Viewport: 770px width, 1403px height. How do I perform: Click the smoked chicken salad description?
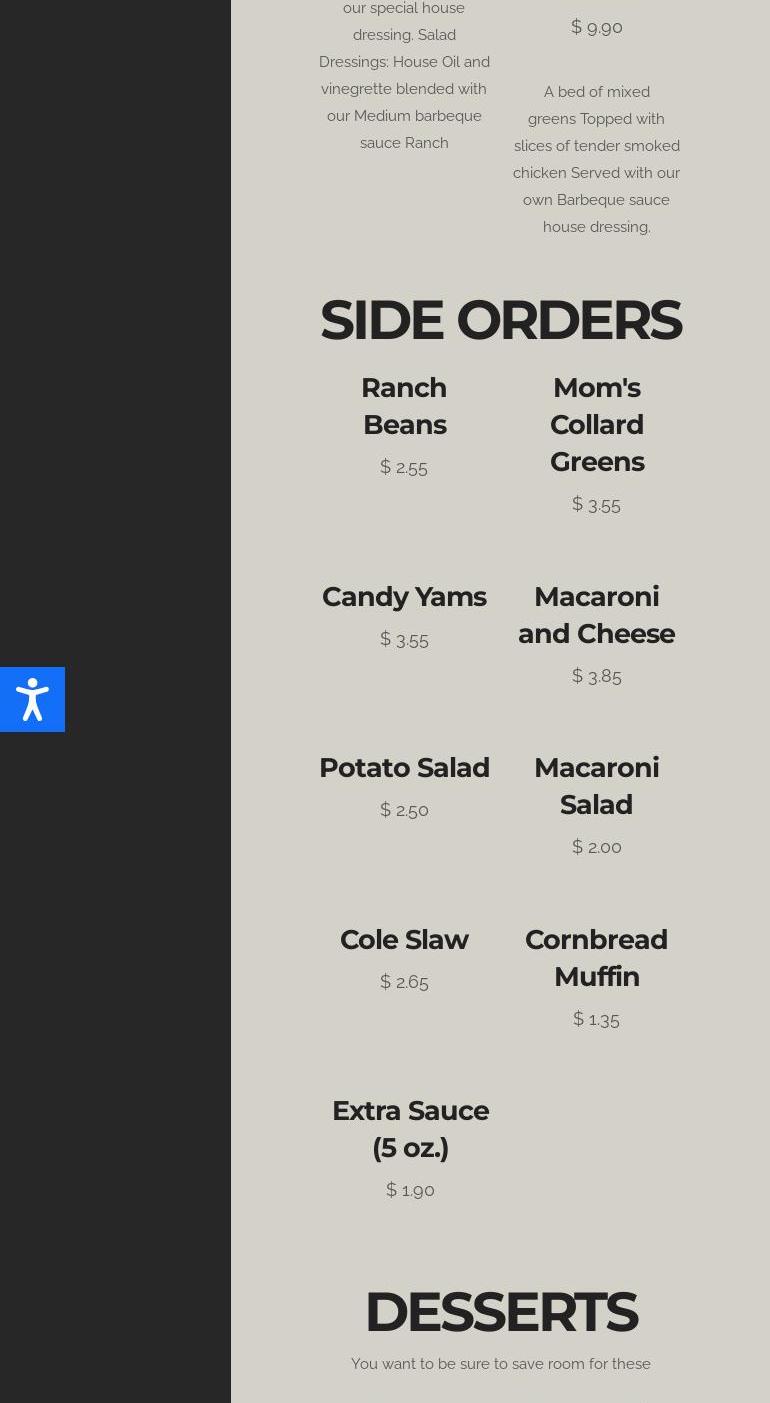[x=596, y=159]
